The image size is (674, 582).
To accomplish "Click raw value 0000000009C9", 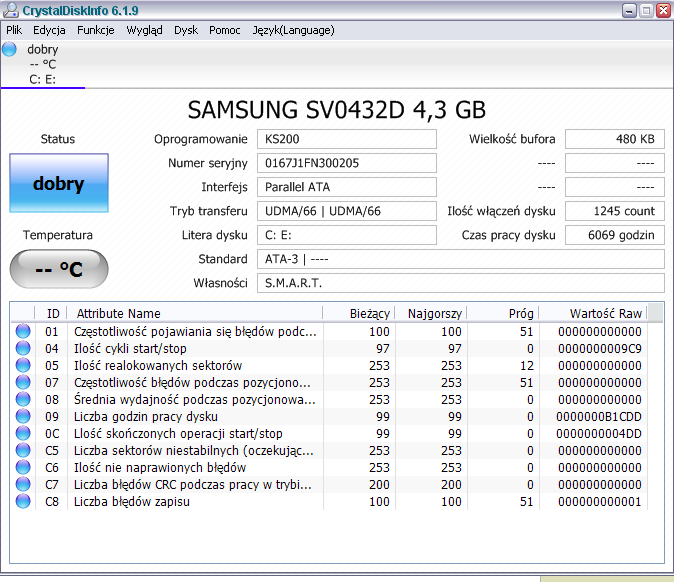I will (600, 349).
